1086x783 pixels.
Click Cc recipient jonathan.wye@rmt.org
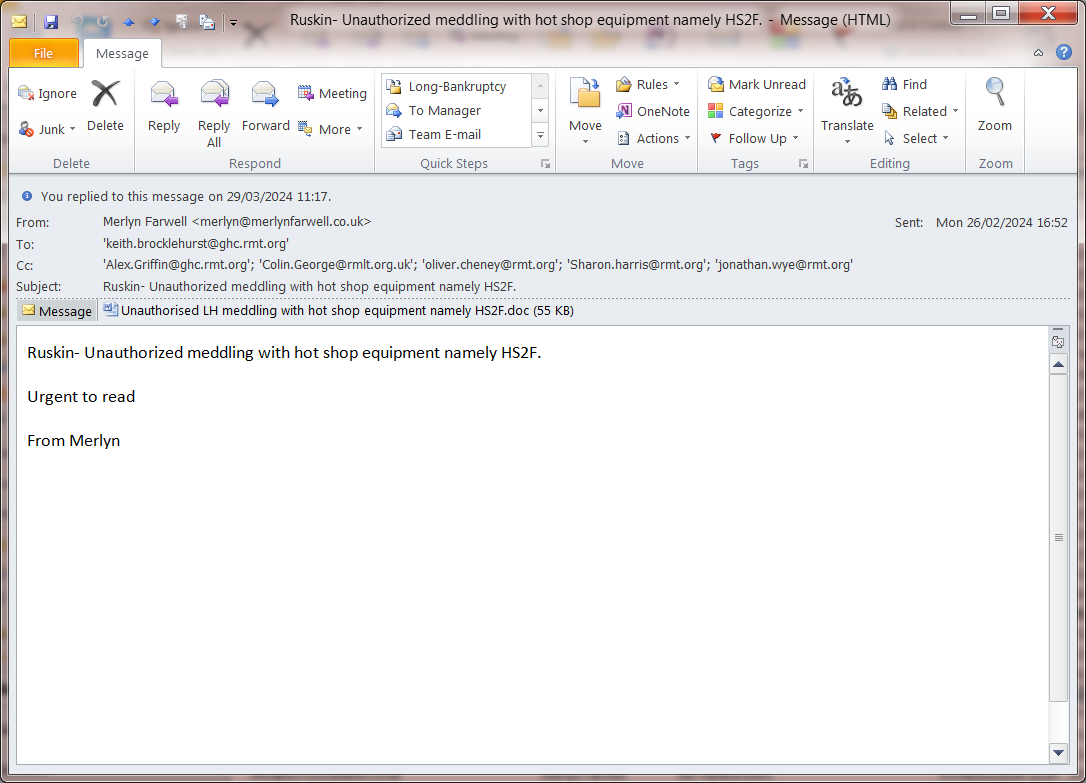784,264
